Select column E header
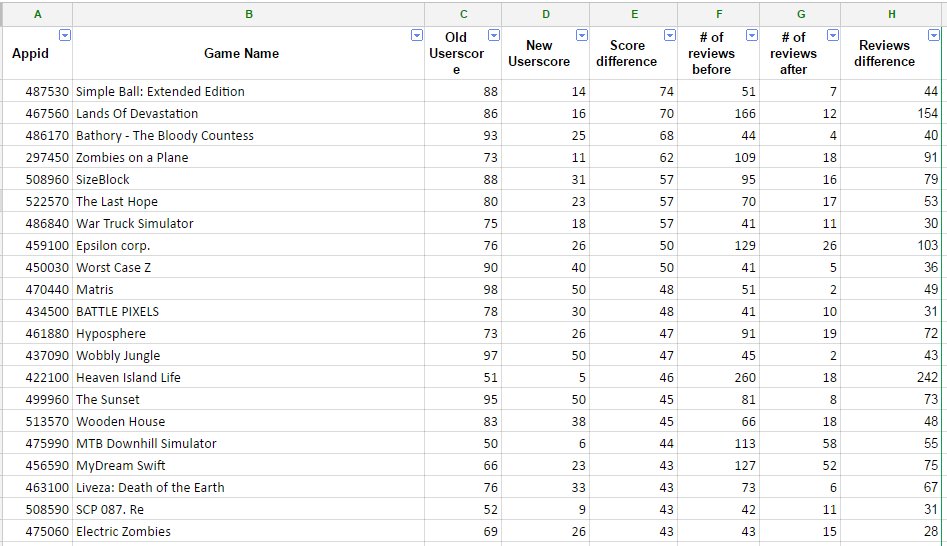 point(634,14)
